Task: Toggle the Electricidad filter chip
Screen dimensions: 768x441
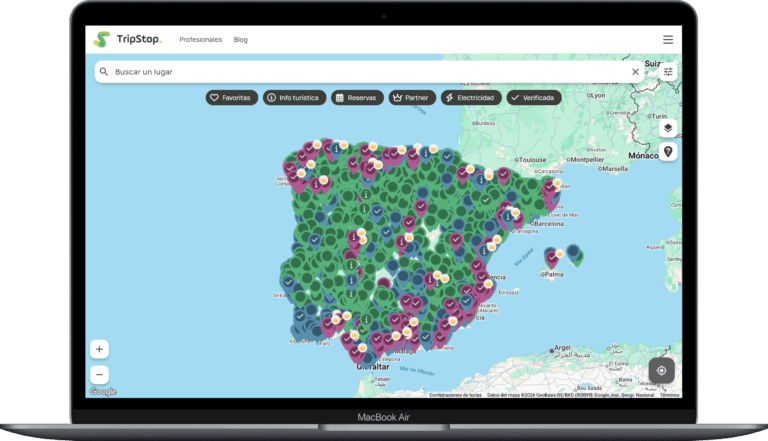Action: click(x=471, y=98)
